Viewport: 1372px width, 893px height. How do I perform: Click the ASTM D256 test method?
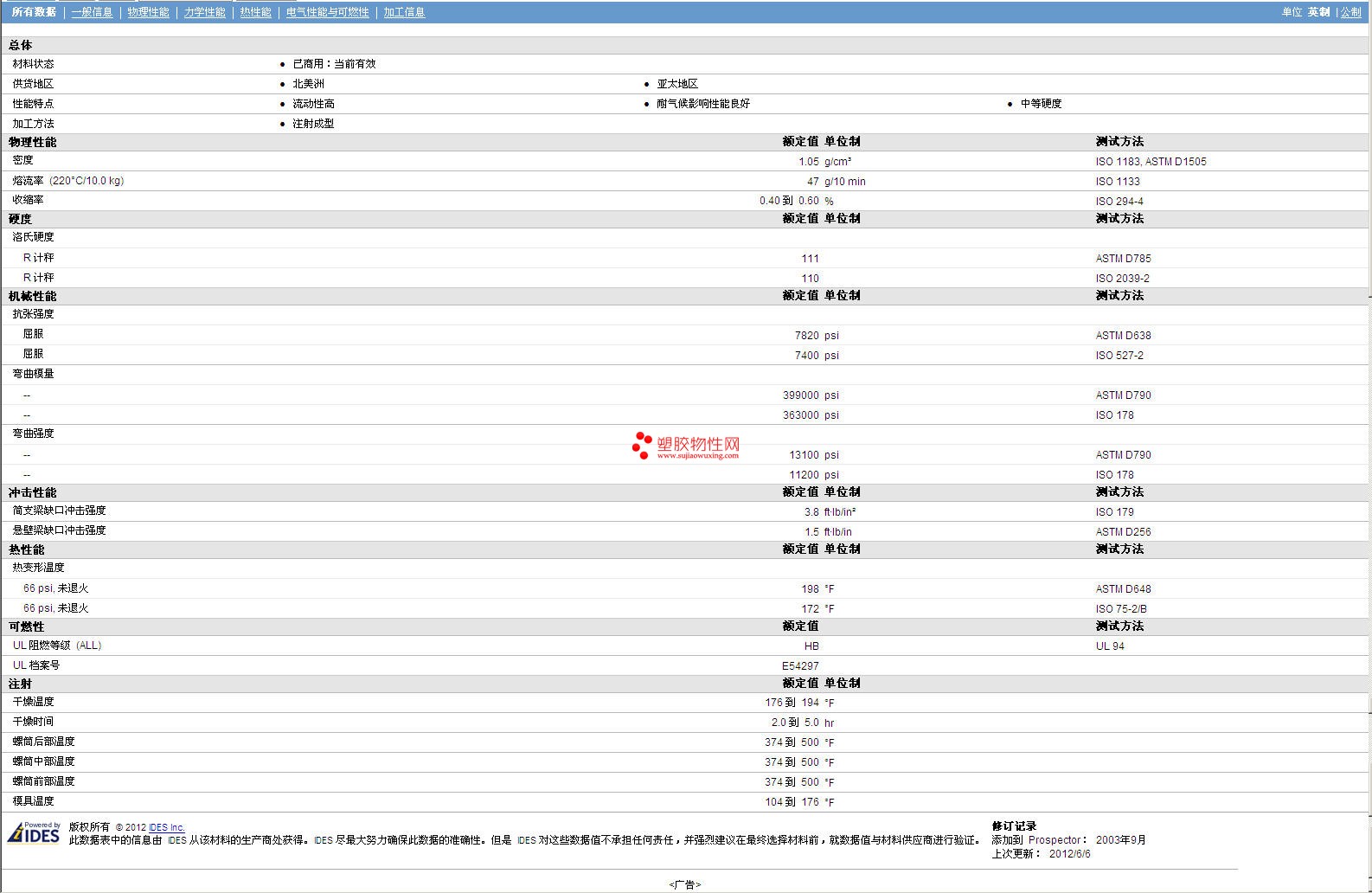(1123, 532)
